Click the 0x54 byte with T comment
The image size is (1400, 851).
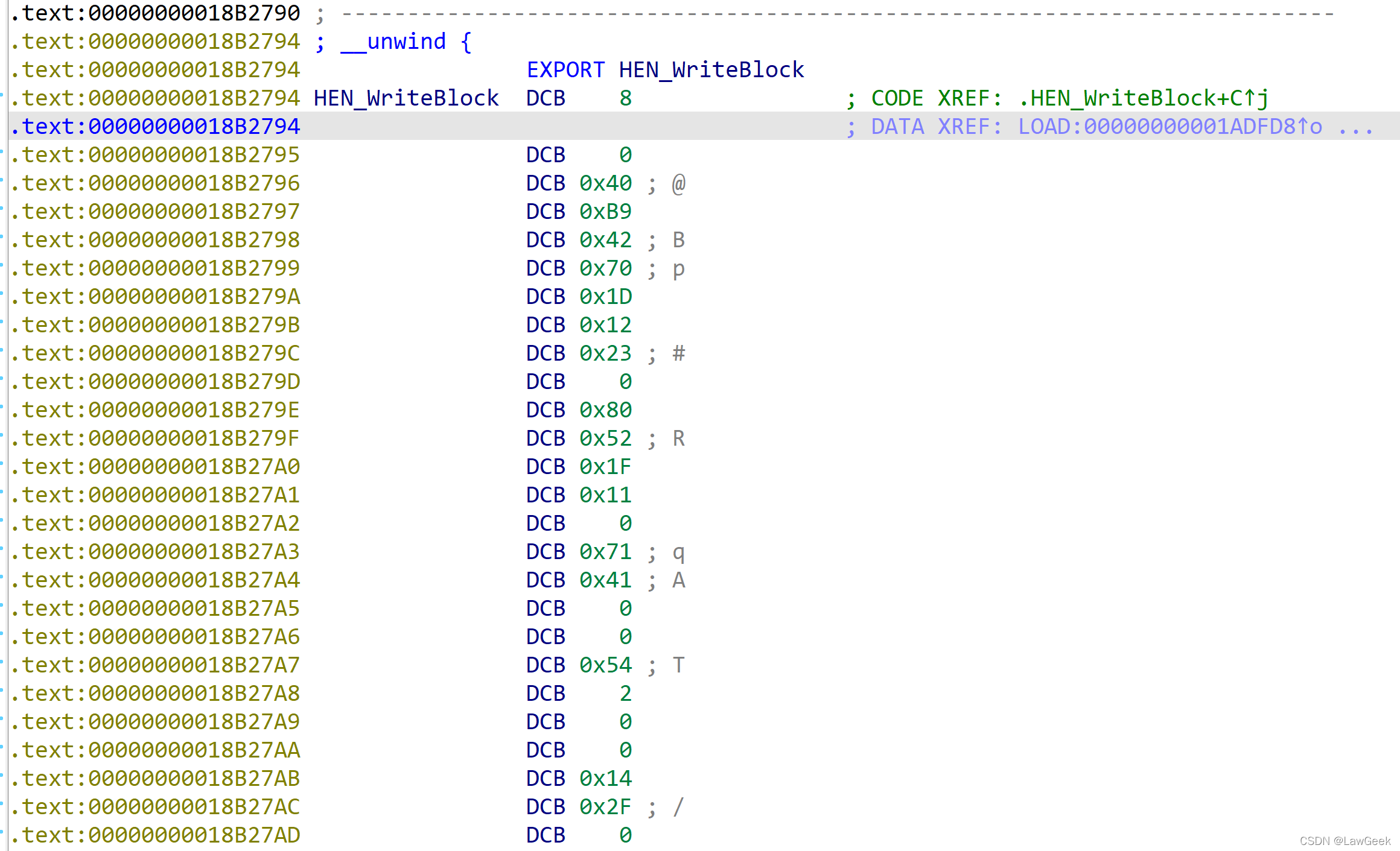click(x=605, y=665)
